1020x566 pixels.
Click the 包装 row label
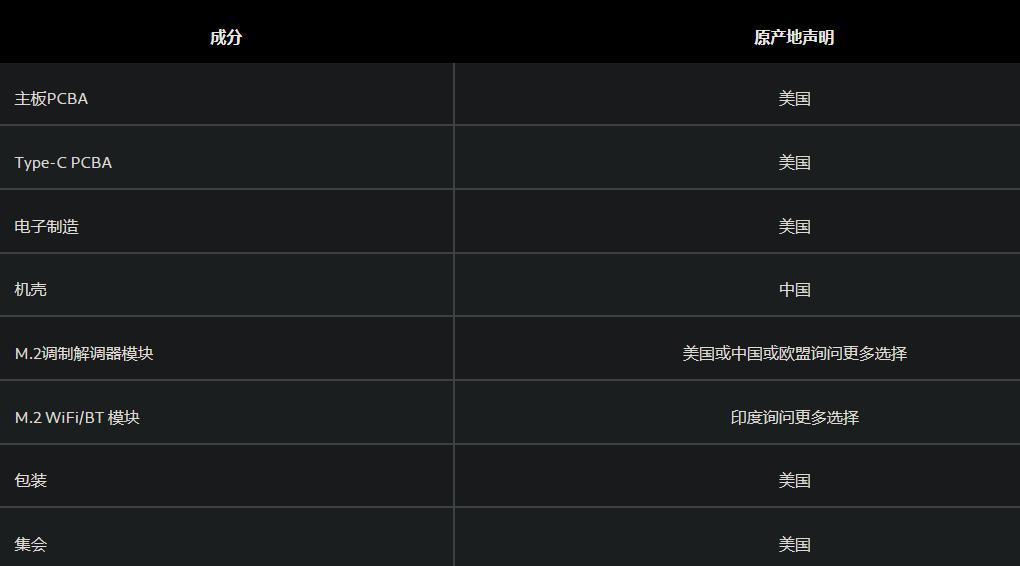pos(31,481)
